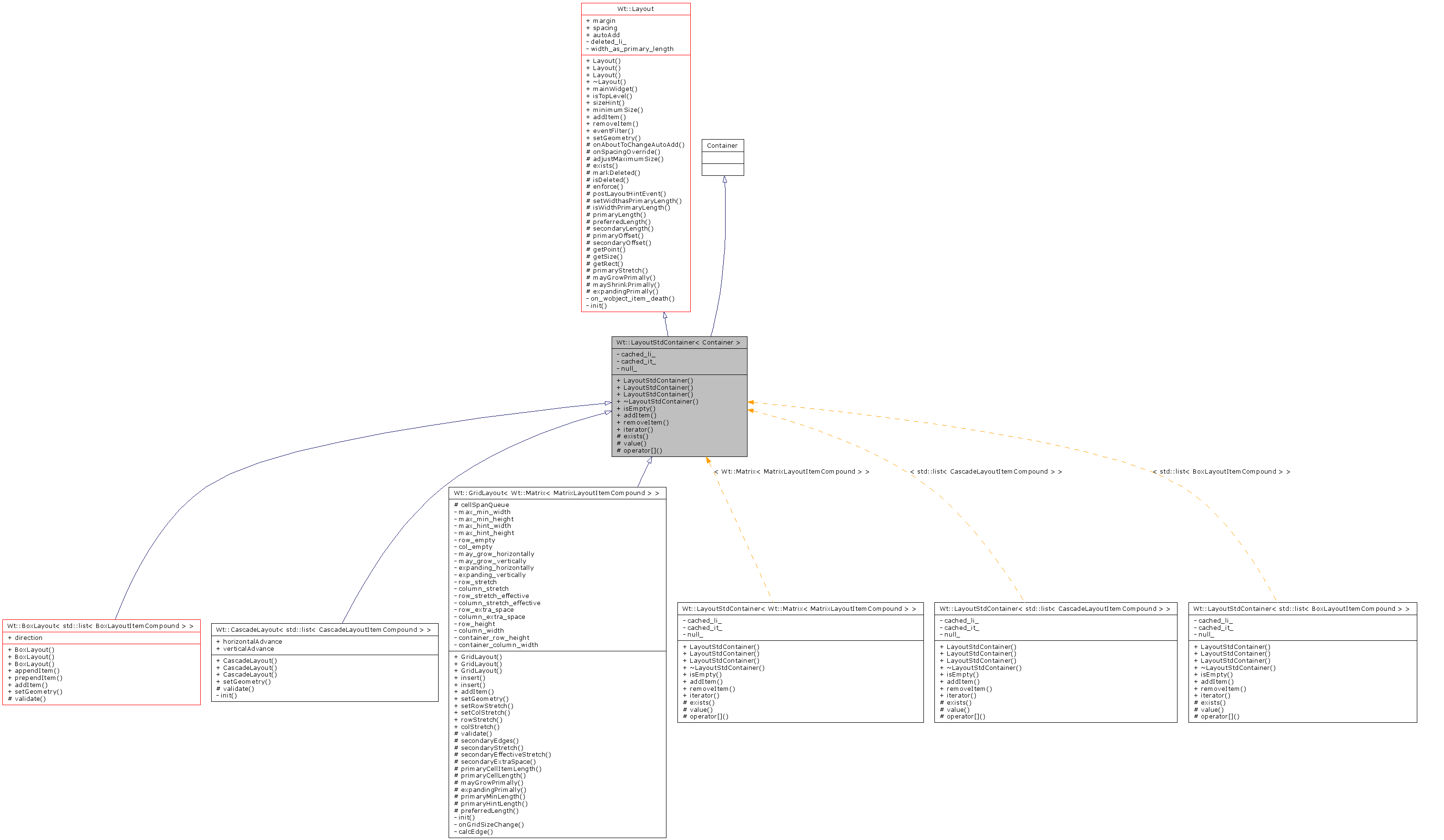Click the '< Wt::Matrix< MatrixLayoutItemCompound > >' edge label
1444x840 pixels.
click(x=792, y=472)
